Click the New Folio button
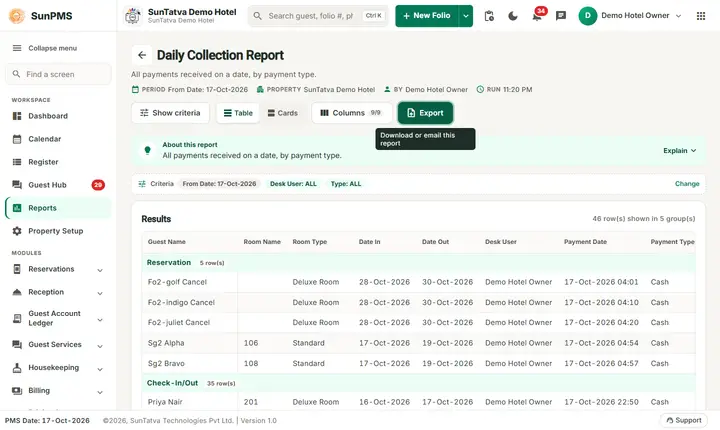 pyautogui.click(x=427, y=16)
